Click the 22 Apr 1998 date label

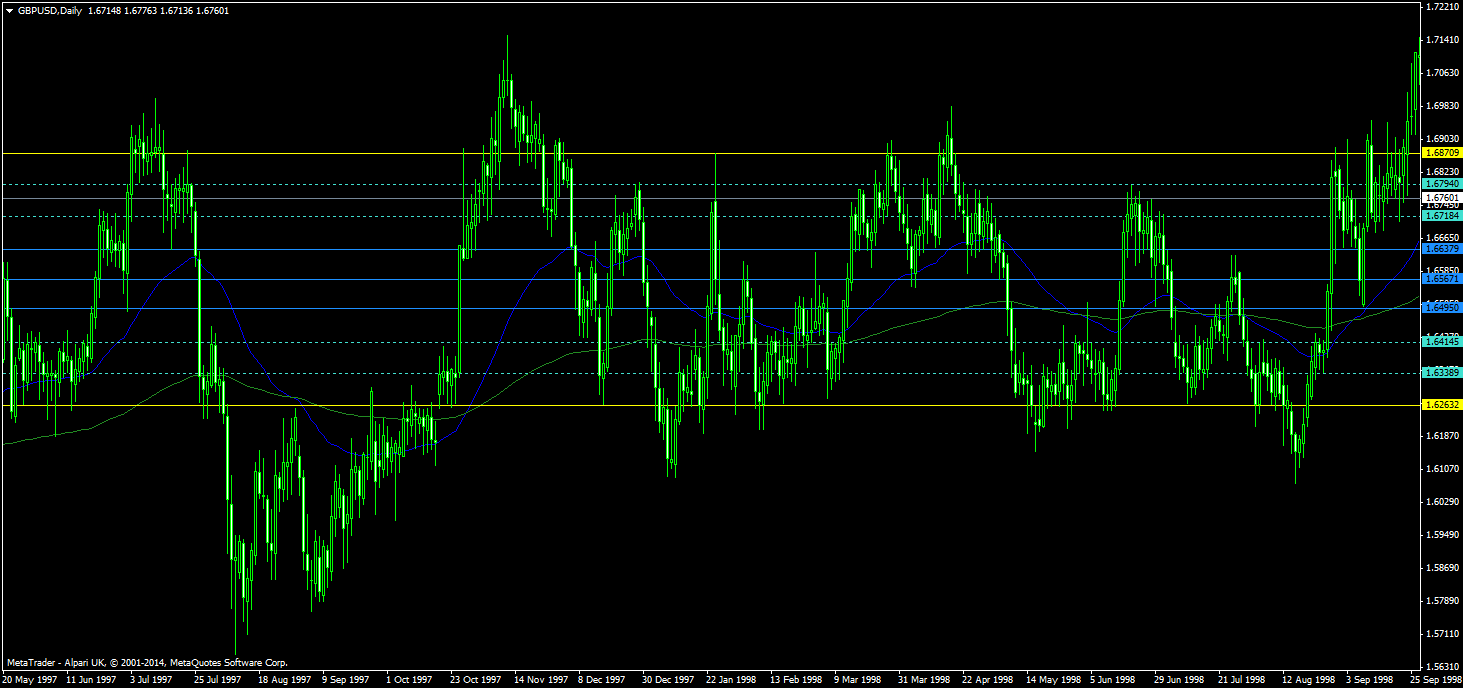click(x=988, y=679)
